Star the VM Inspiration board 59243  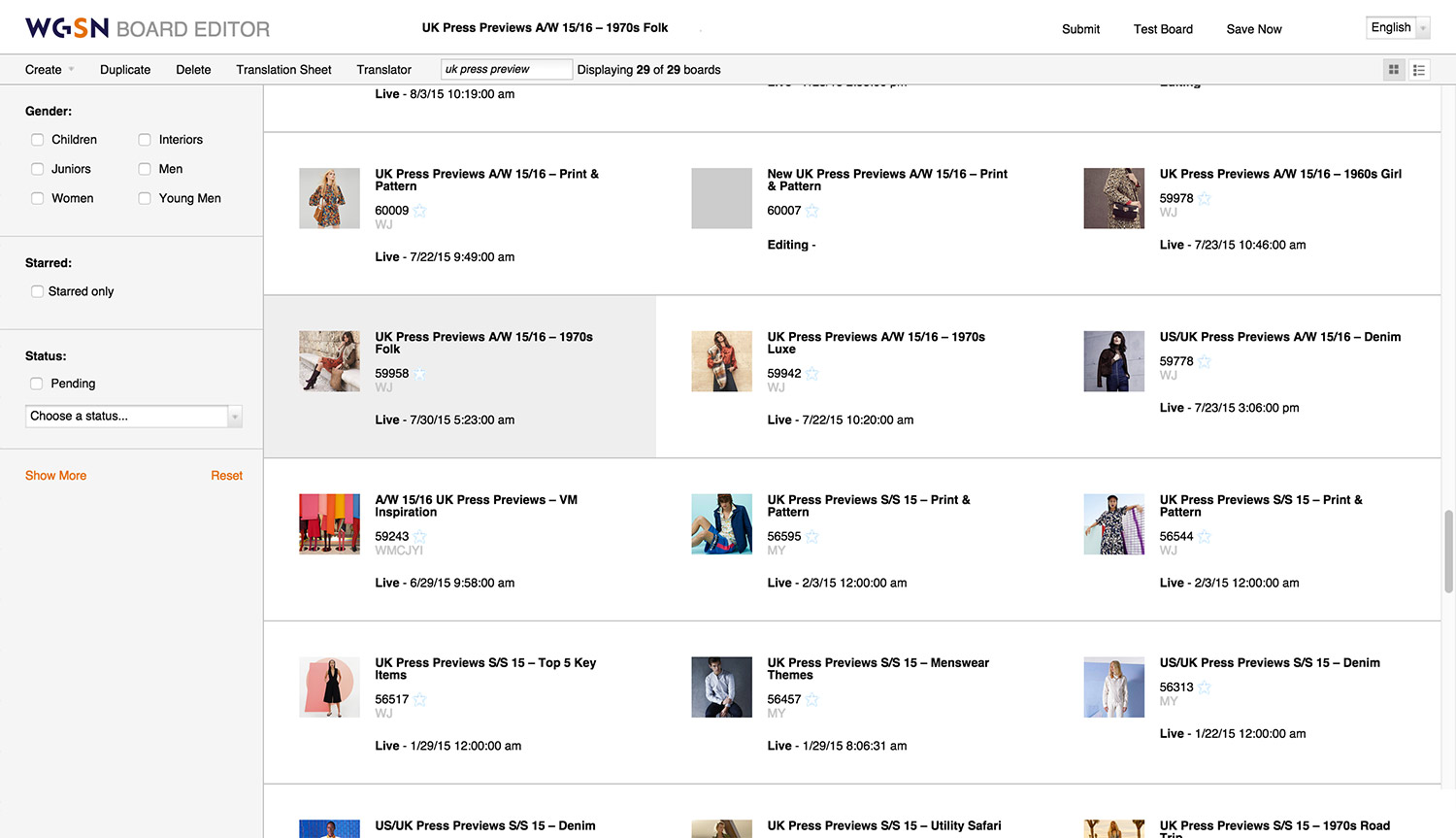pyautogui.click(x=420, y=537)
